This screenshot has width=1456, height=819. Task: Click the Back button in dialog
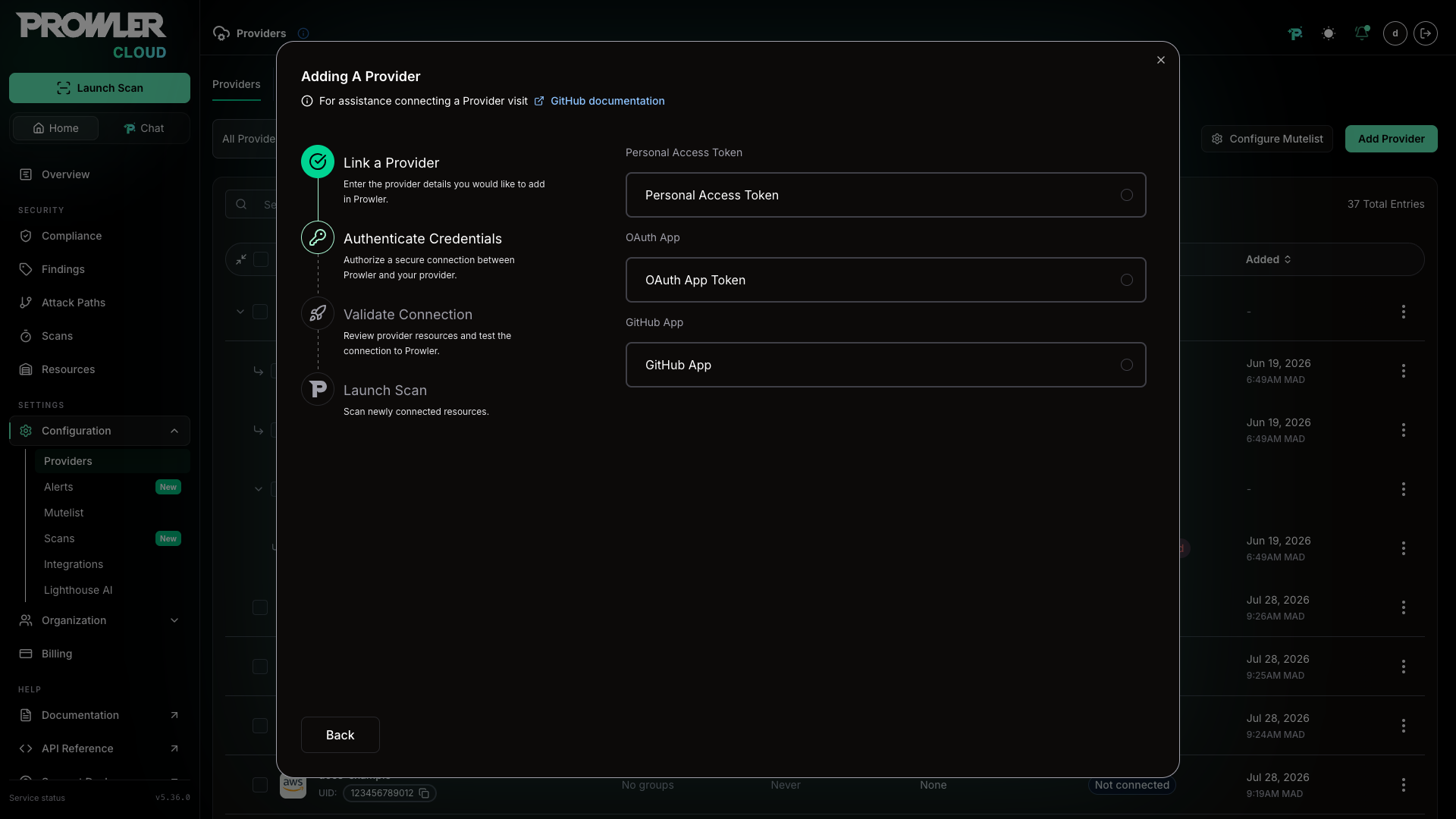point(340,735)
